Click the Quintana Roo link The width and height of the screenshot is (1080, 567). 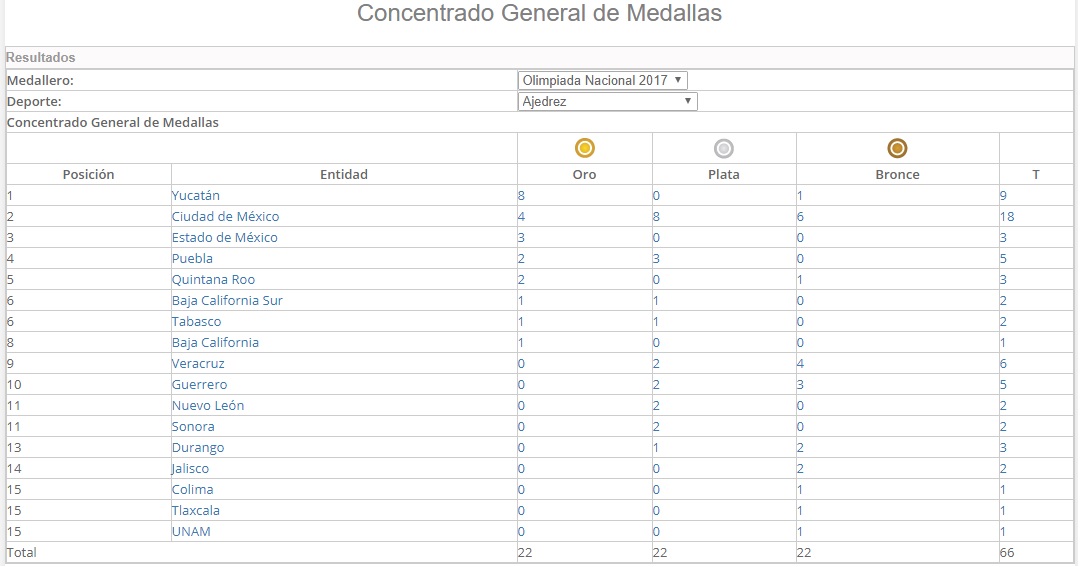coord(213,280)
